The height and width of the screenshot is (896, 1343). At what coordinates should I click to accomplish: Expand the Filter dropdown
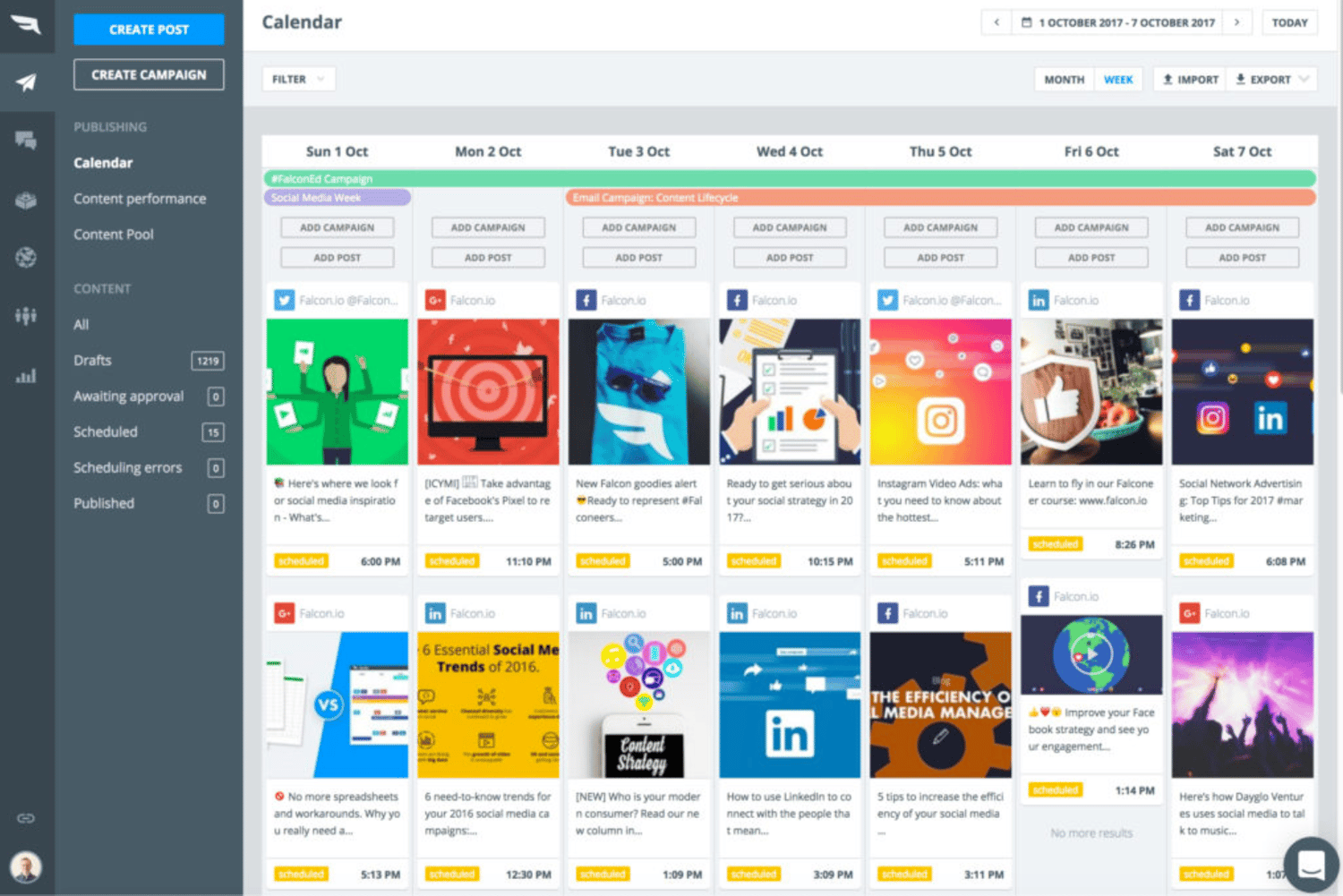[298, 79]
